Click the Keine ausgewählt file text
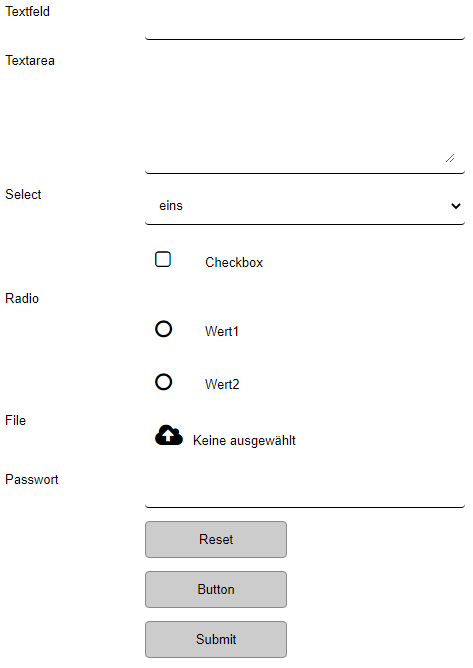Viewport: 473px width, 668px height. pyautogui.click(x=244, y=441)
